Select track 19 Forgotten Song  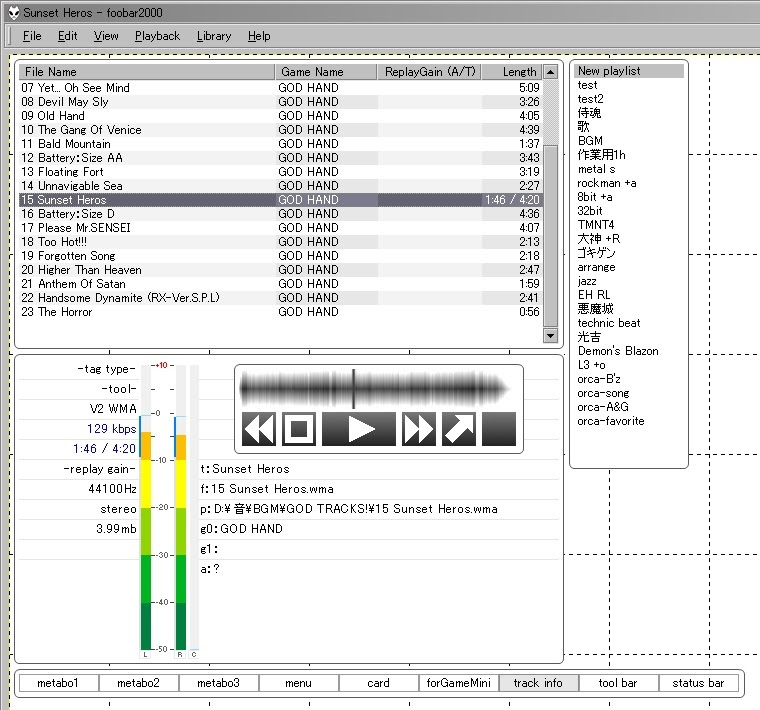[280, 256]
